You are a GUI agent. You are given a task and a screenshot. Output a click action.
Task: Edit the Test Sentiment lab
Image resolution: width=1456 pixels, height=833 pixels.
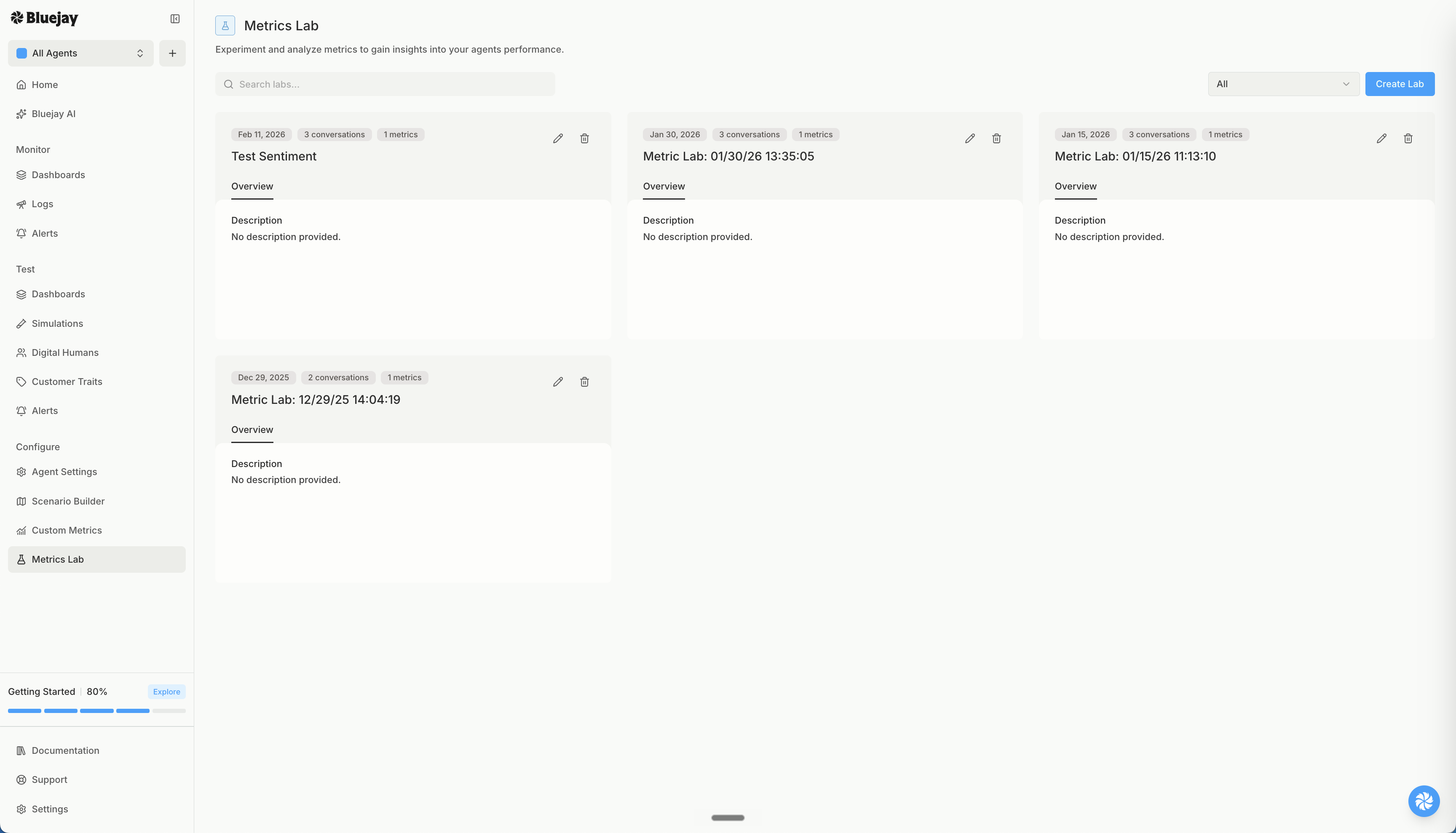tap(558, 139)
